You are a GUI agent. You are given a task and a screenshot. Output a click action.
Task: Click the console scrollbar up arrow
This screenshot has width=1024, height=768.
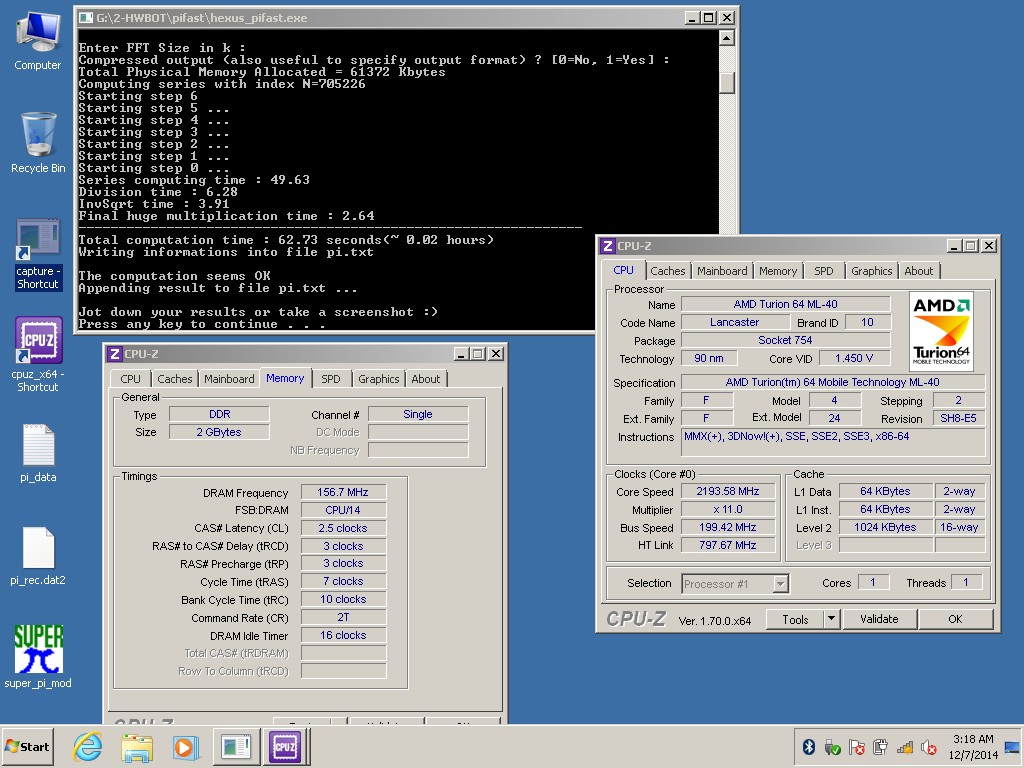click(x=727, y=38)
